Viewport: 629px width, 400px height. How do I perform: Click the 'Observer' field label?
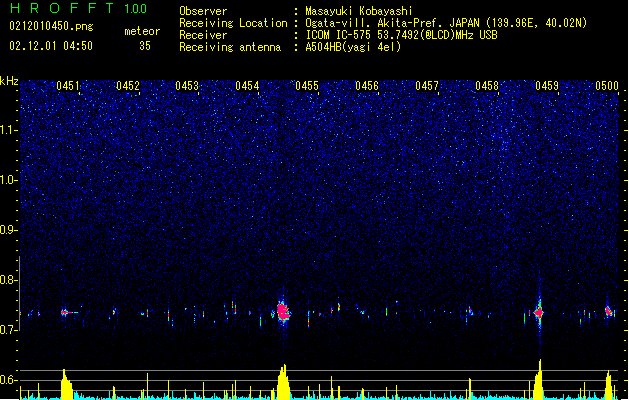[203, 11]
